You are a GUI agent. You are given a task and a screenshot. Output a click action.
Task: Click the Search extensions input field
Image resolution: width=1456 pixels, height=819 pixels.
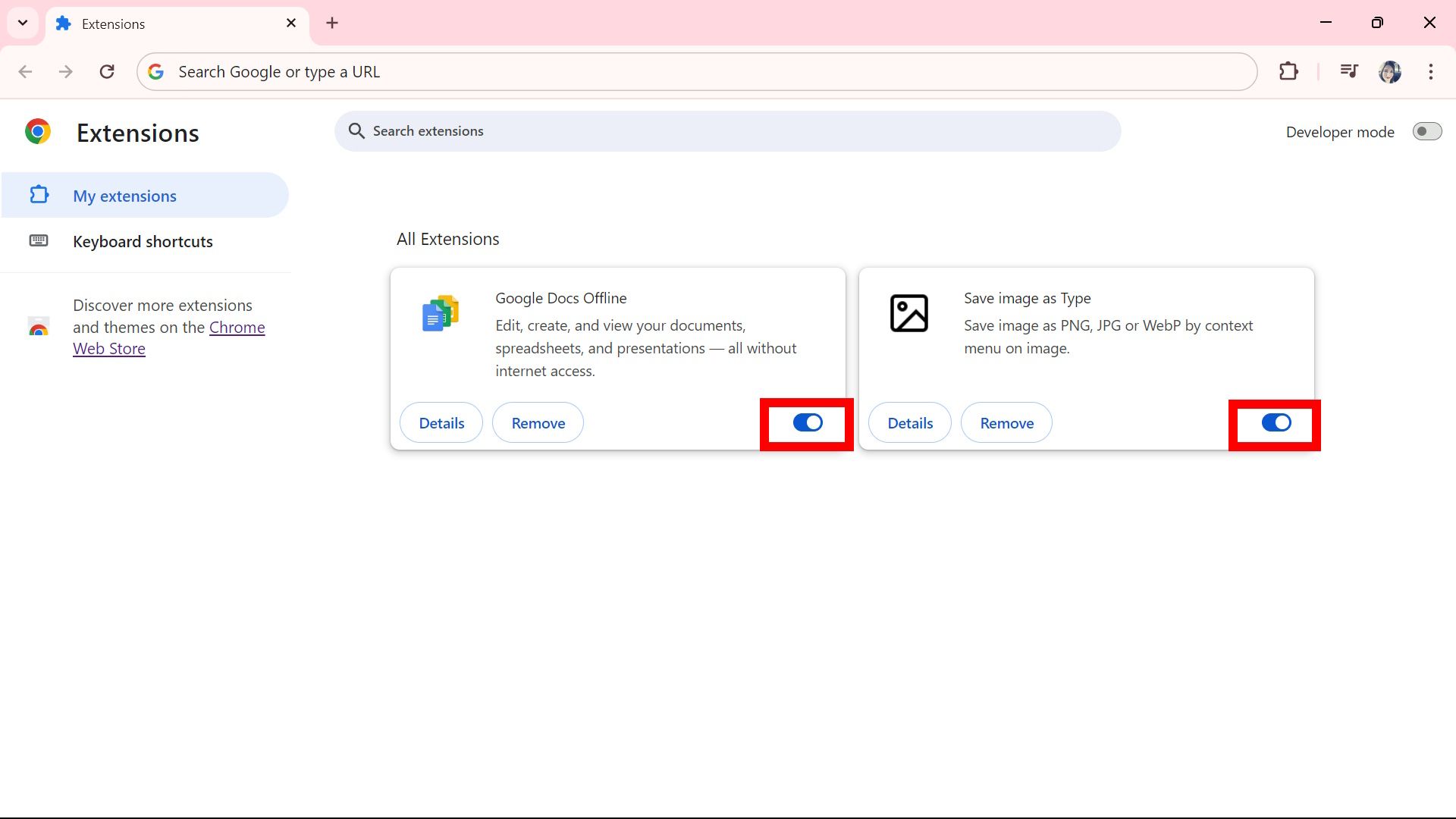pyautogui.click(x=727, y=130)
